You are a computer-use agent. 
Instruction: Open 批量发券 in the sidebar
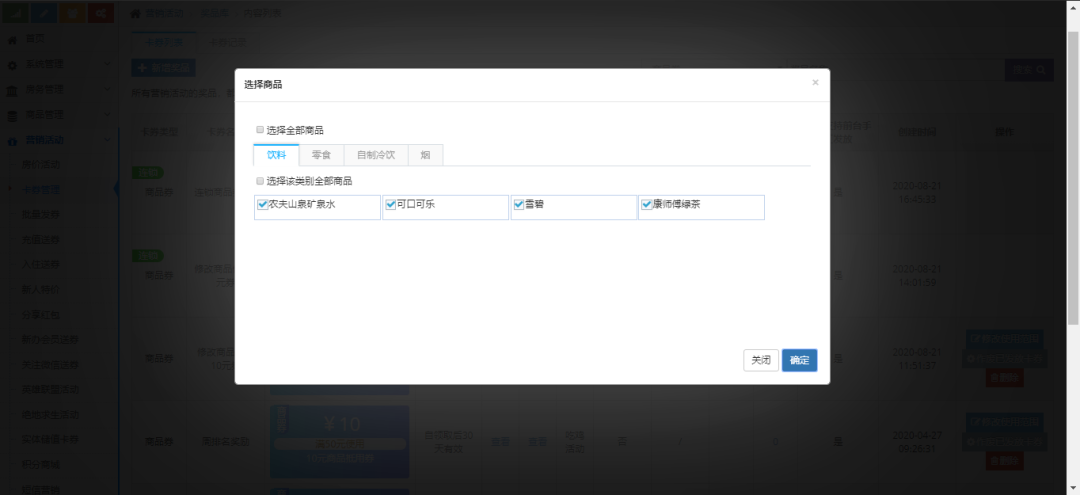click(x=41, y=215)
